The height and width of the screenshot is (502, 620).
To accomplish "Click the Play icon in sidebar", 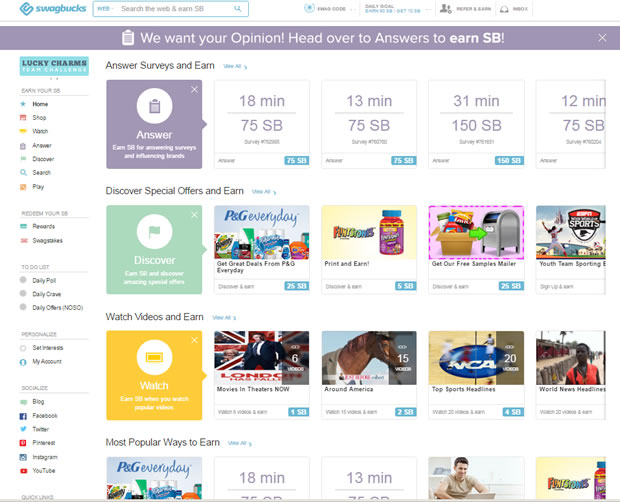I will coord(23,187).
